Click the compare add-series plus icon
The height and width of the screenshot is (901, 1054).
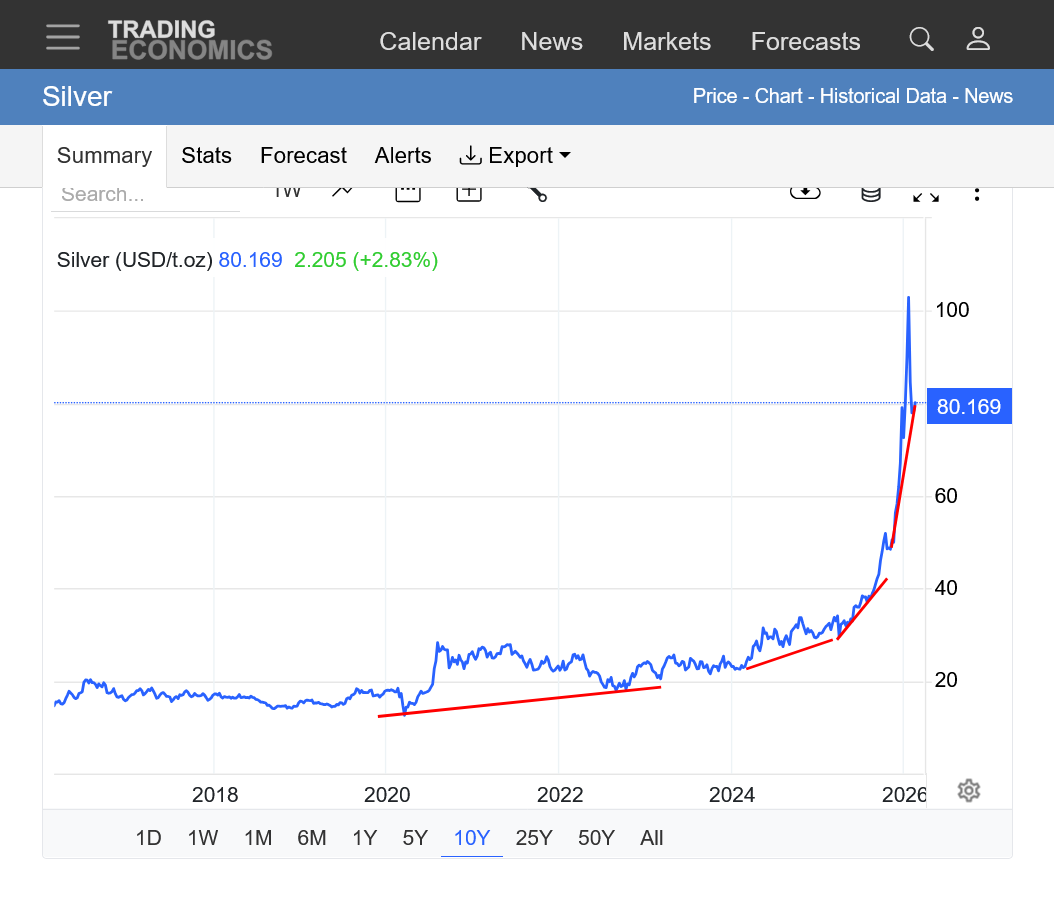469,192
